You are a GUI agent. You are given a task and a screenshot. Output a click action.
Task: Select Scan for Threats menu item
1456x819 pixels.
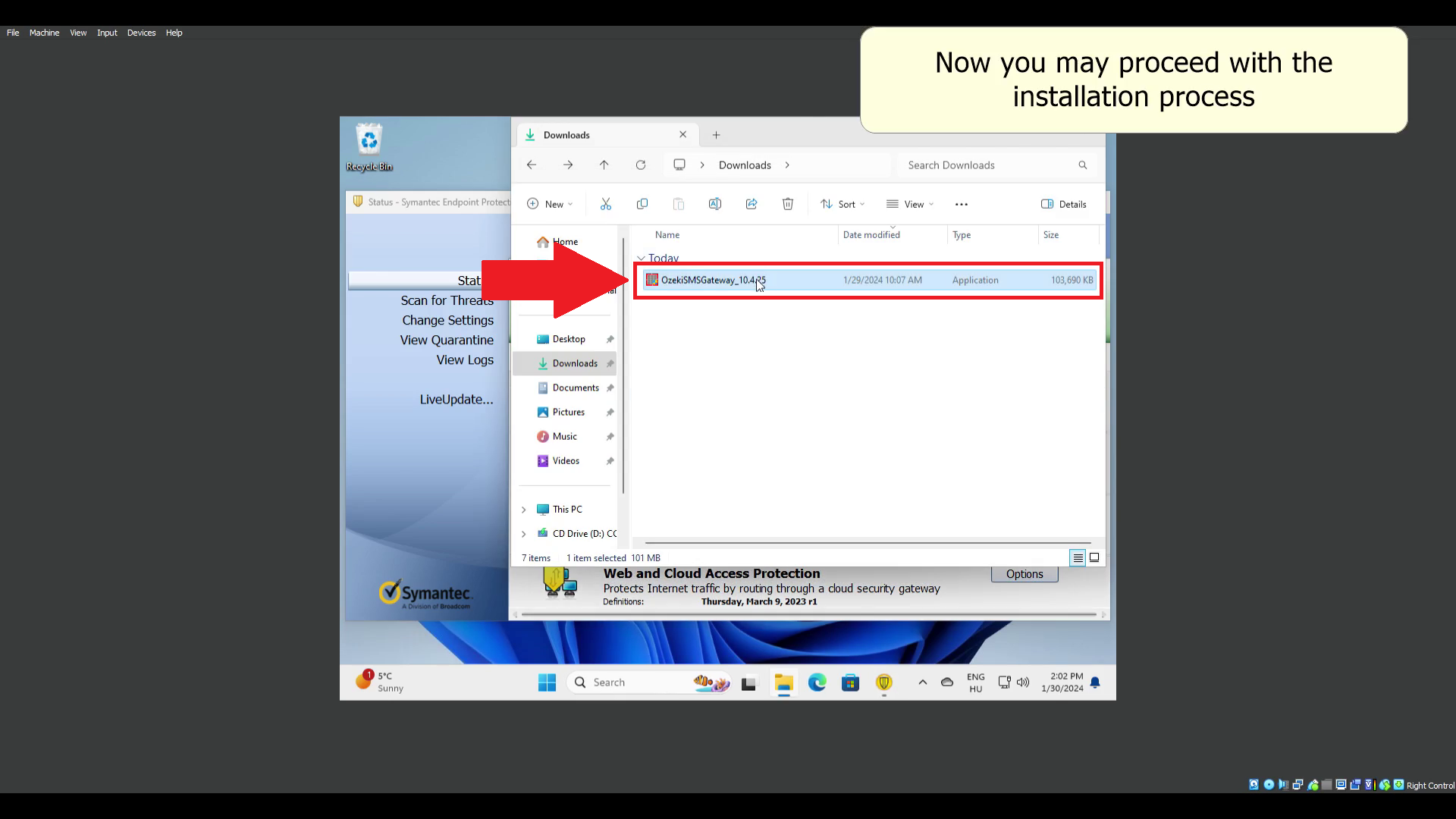[x=447, y=300]
